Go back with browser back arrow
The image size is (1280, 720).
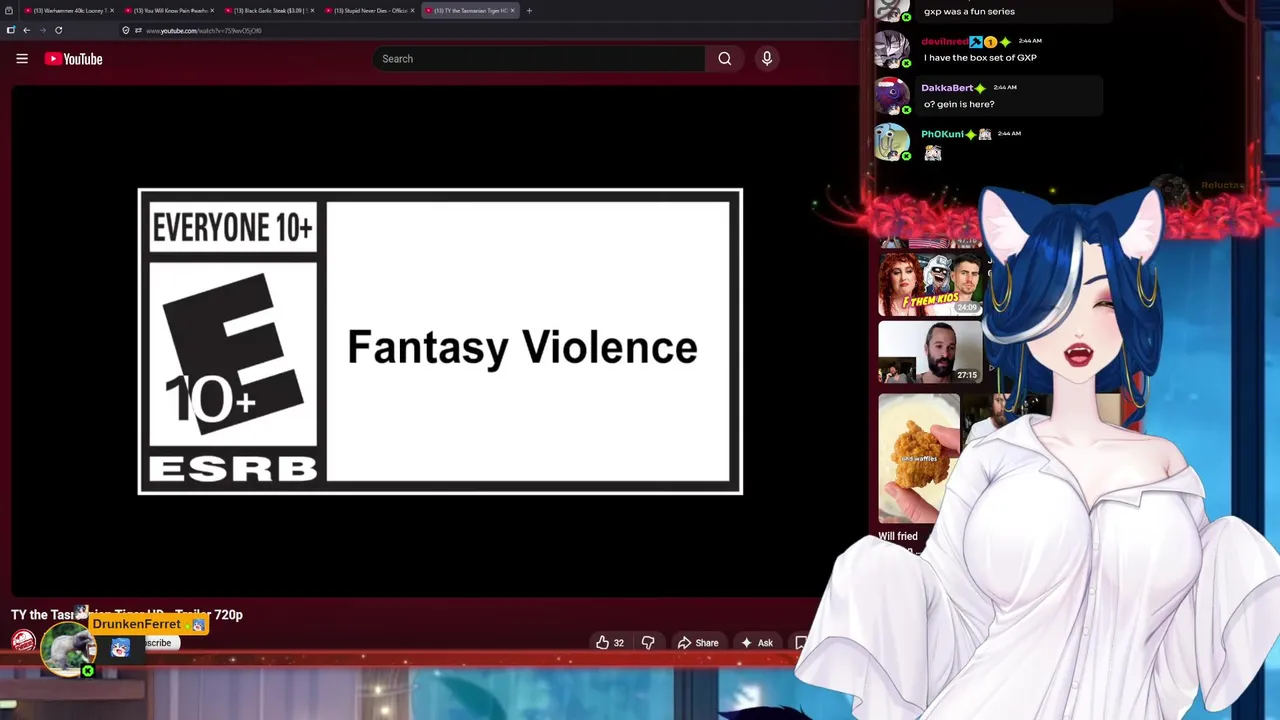tap(27, 30)
